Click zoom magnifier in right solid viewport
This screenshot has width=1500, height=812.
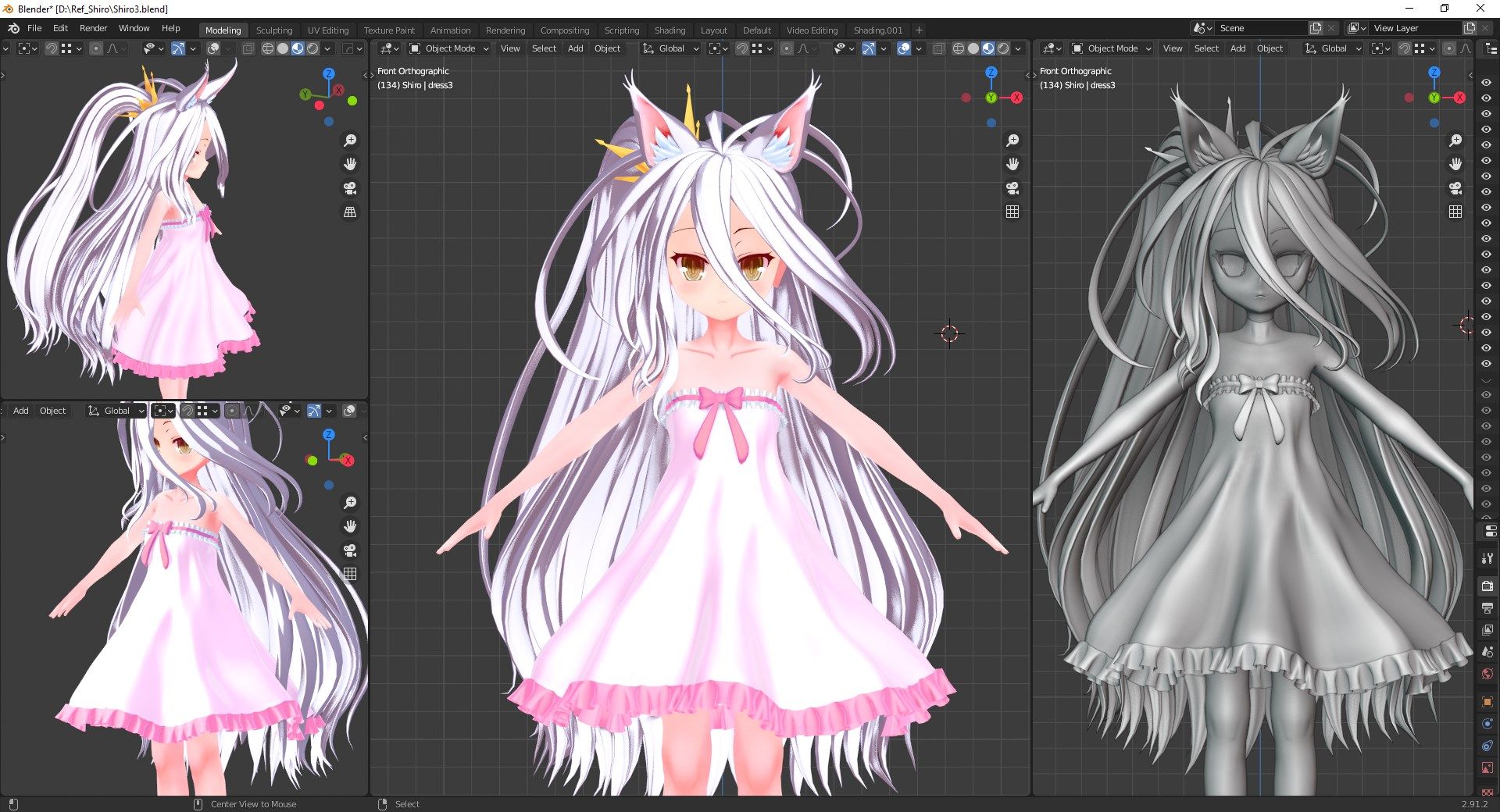tap(1455, 141)
